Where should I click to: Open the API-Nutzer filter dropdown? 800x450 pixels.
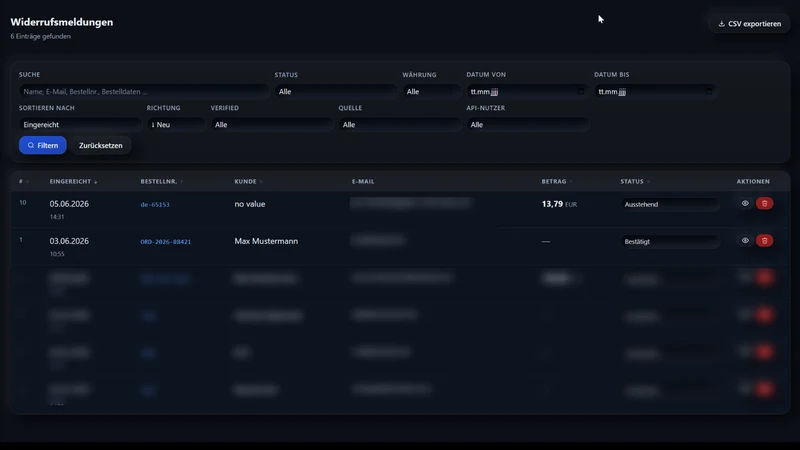coord(527,124)
